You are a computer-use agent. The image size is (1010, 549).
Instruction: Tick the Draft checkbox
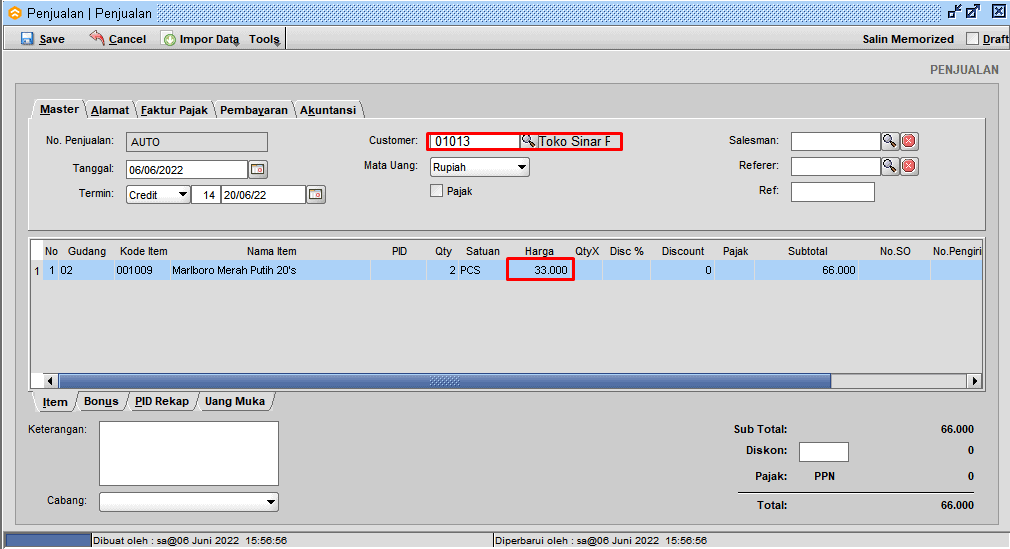tap(972, 39)
